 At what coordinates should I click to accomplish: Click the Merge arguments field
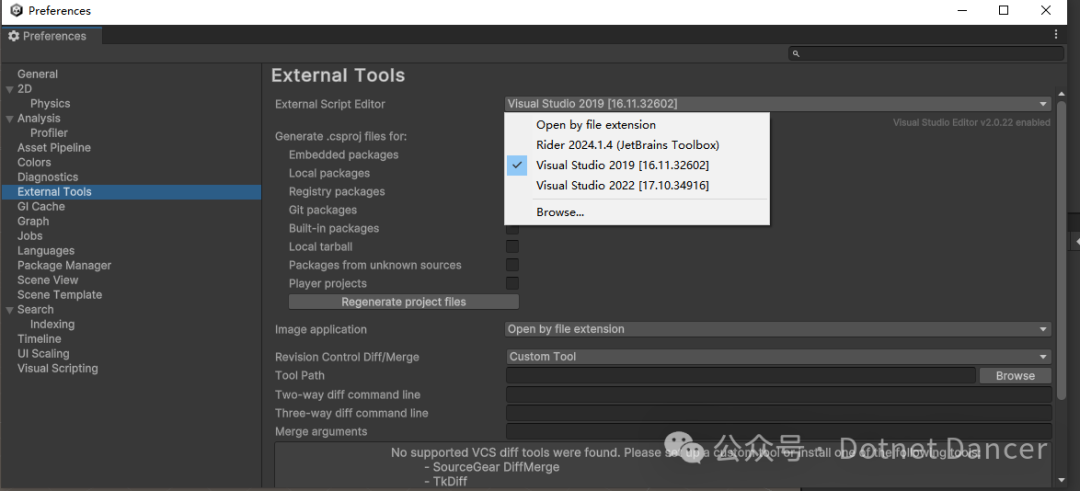click(779, 432)
